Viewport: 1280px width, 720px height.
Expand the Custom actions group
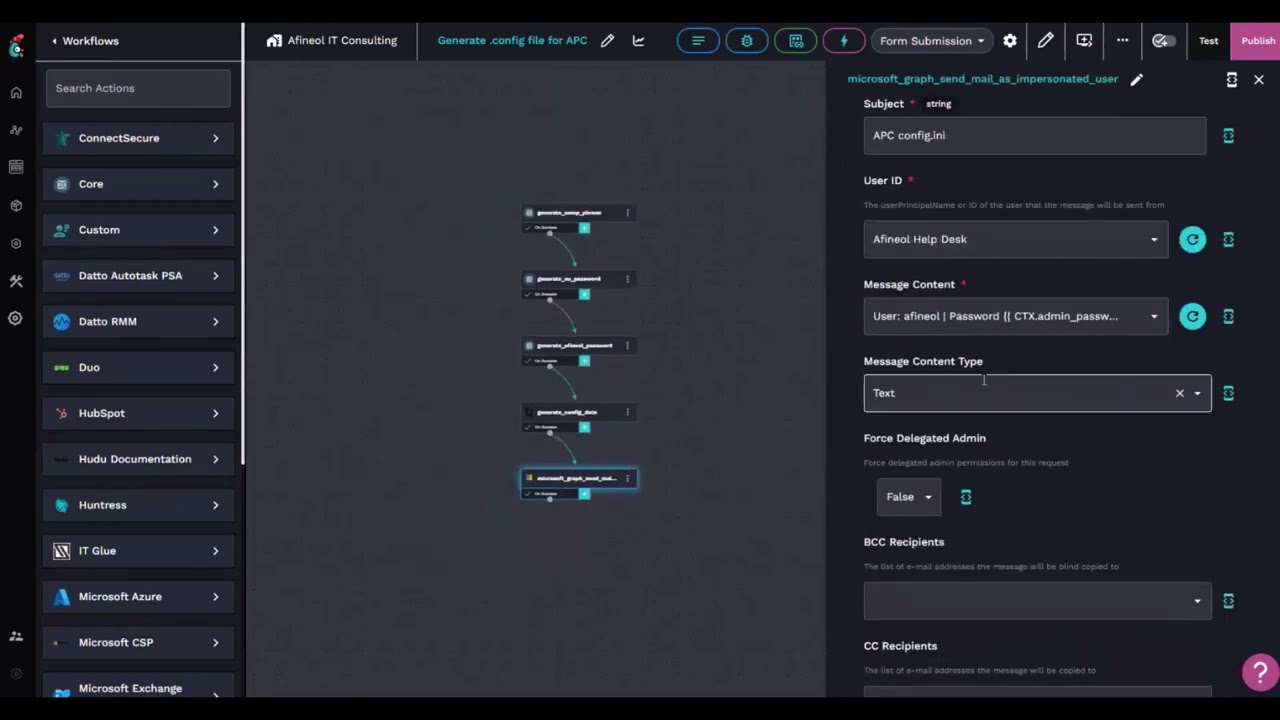[138, 230]
